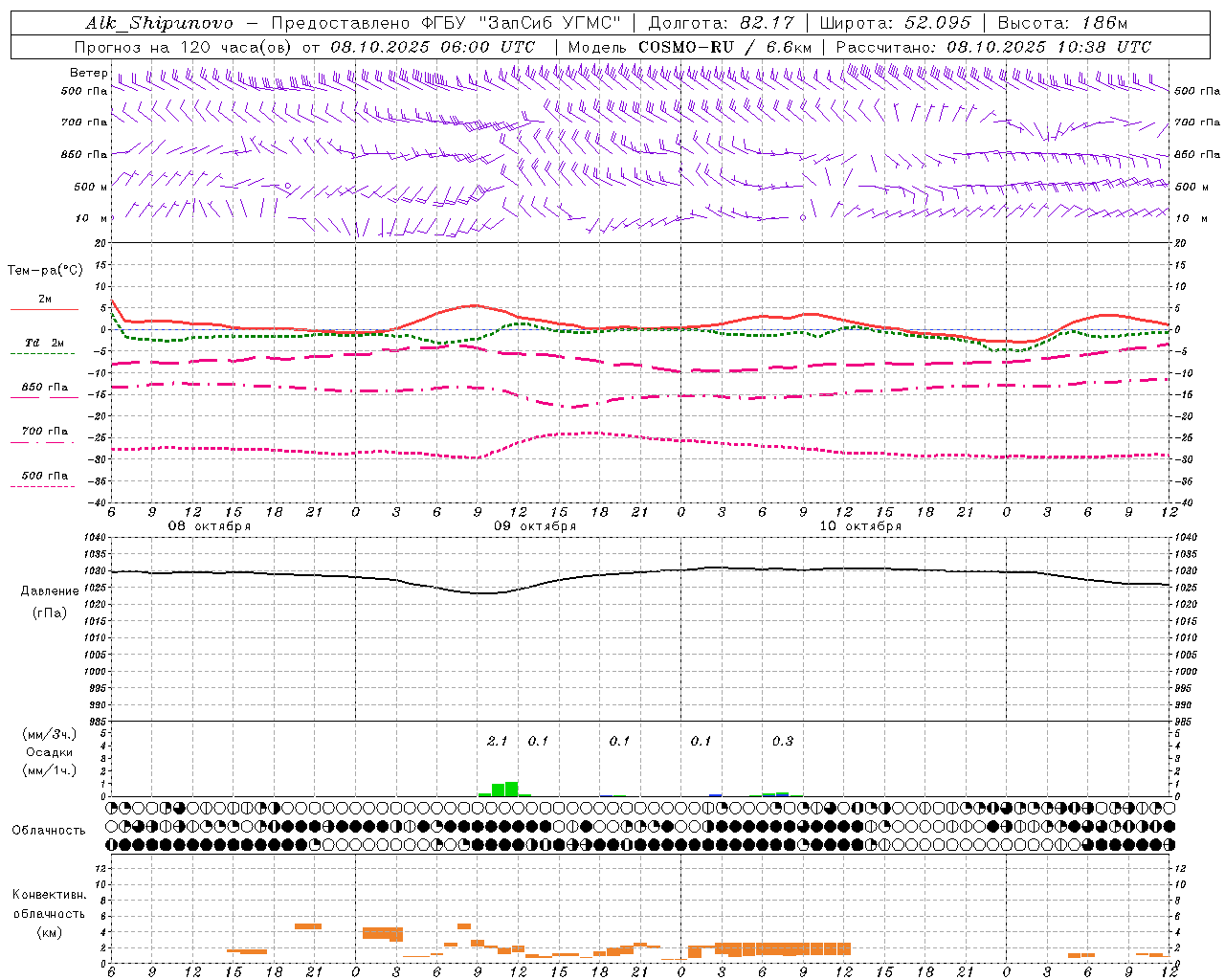Click the "(гПа)" pressure unit label
The image size is (1225, 980).
click(x=50, y=613)
